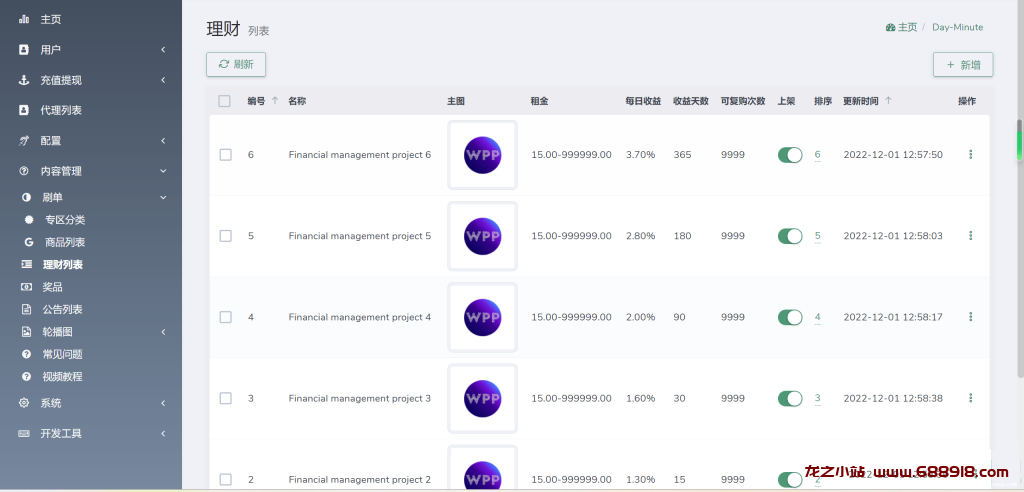
Task: Open actions menu for project 5
Action: 970,236
